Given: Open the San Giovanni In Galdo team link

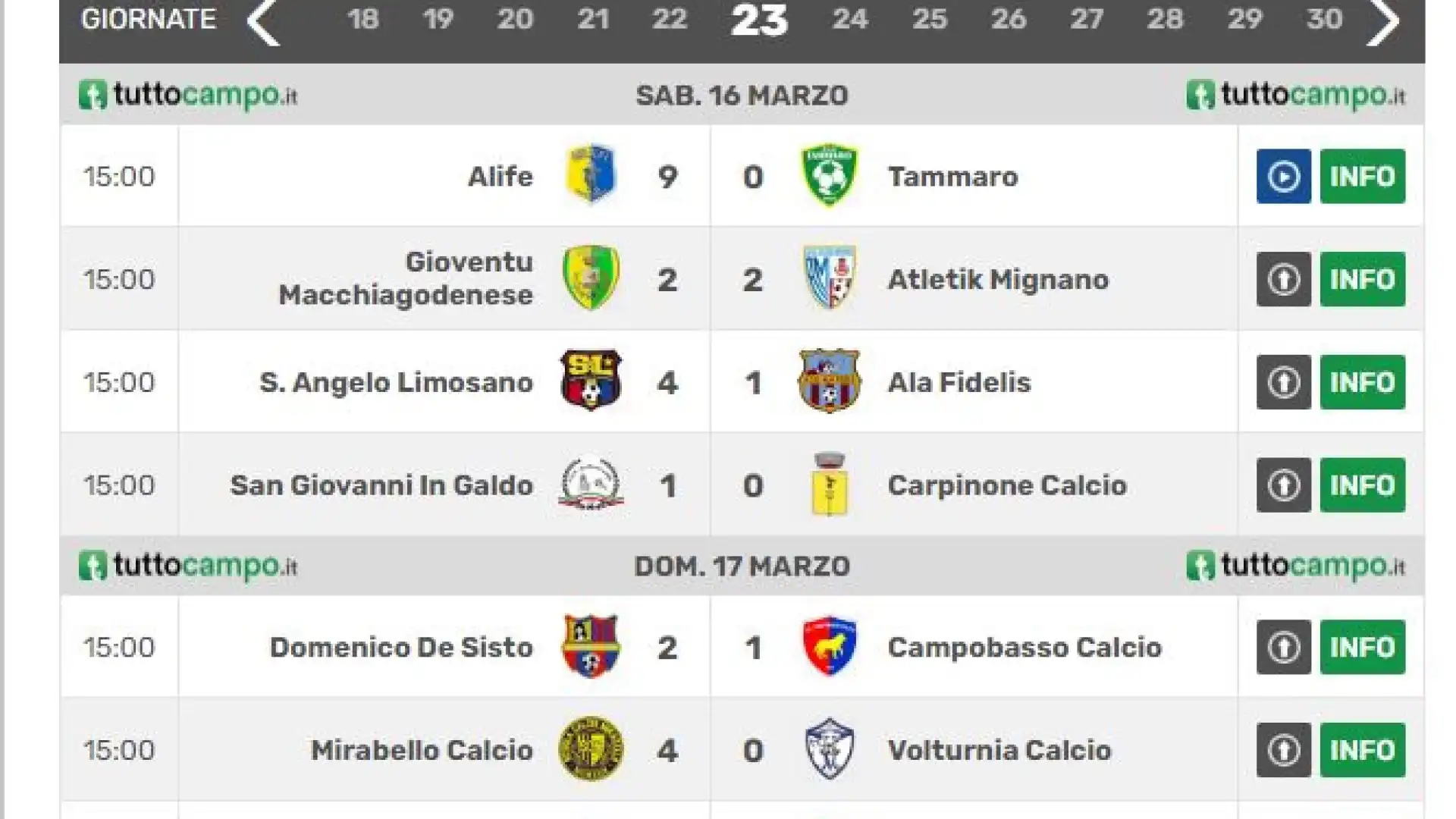Looking at the screenshot, I should (381, 485).
